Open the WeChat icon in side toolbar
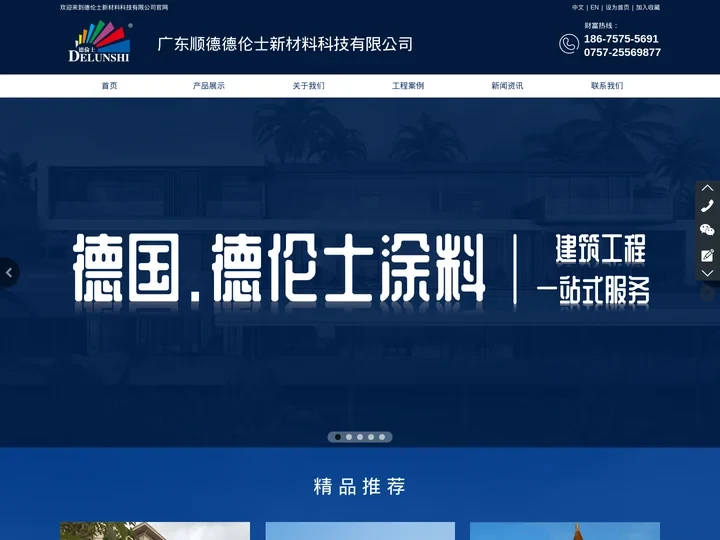 (707, 229)
